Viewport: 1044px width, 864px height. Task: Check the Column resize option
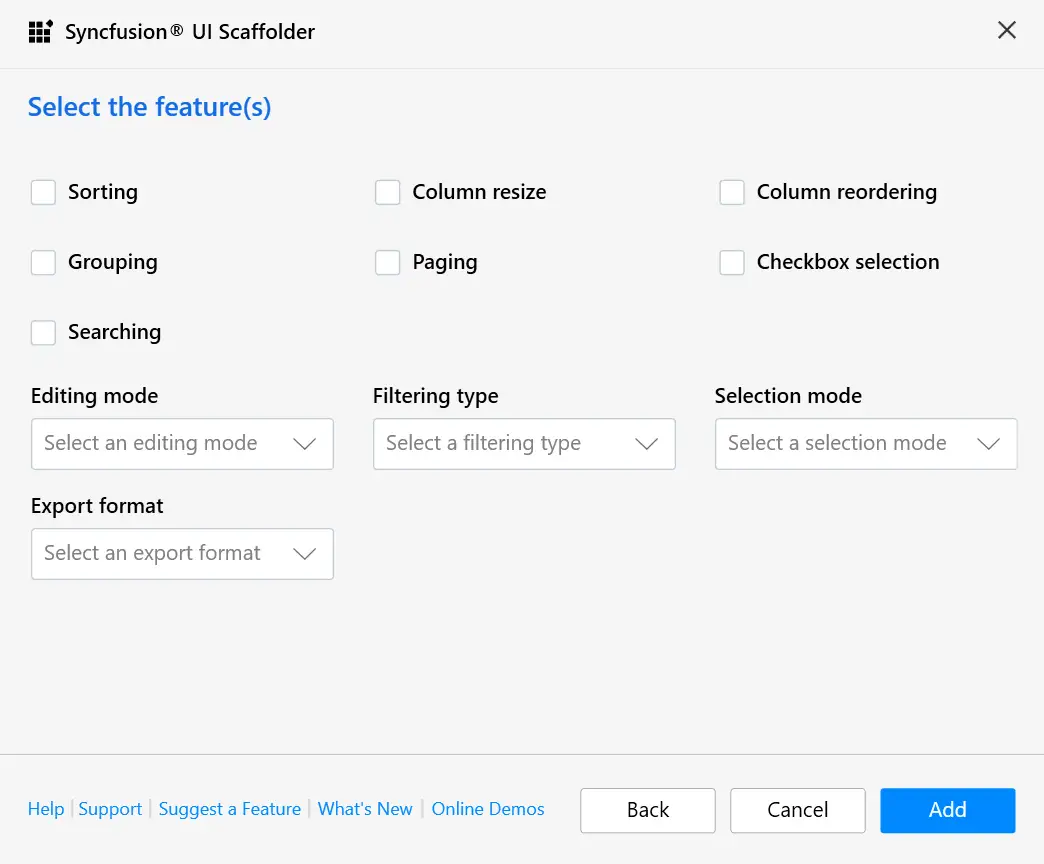tap(387, 192)
